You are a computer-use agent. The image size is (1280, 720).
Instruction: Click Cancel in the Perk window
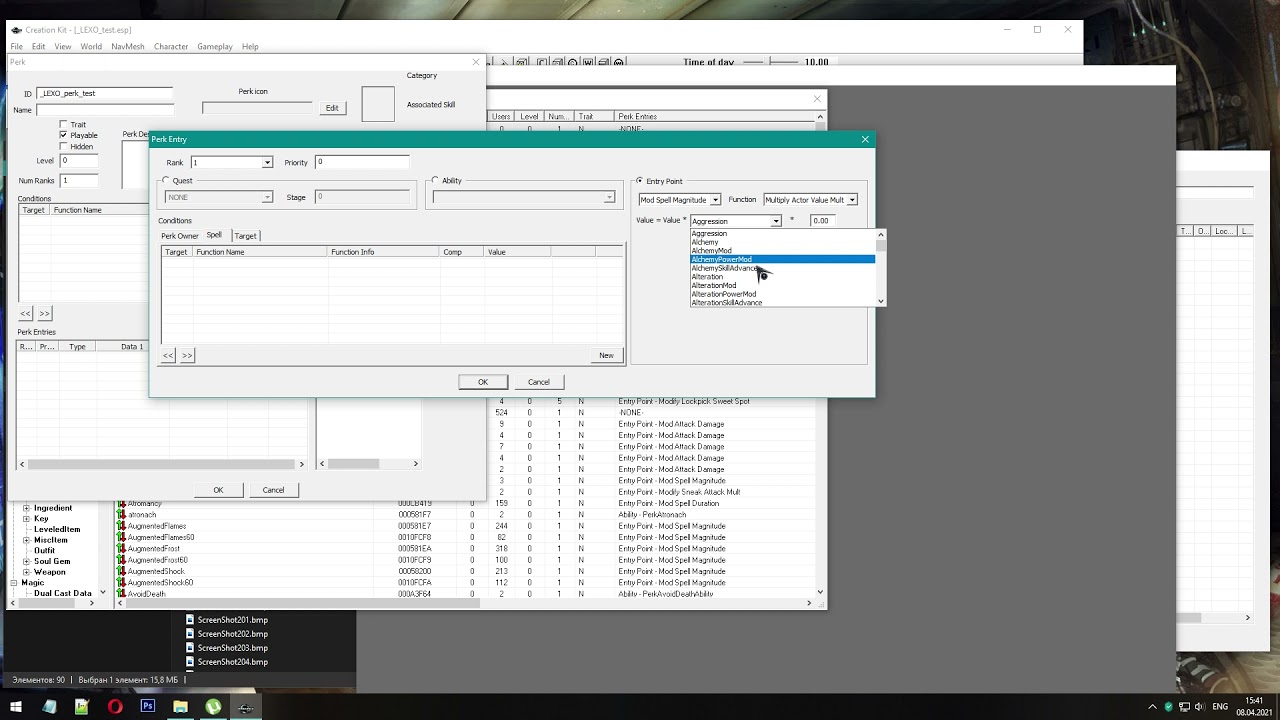point(273,490)
